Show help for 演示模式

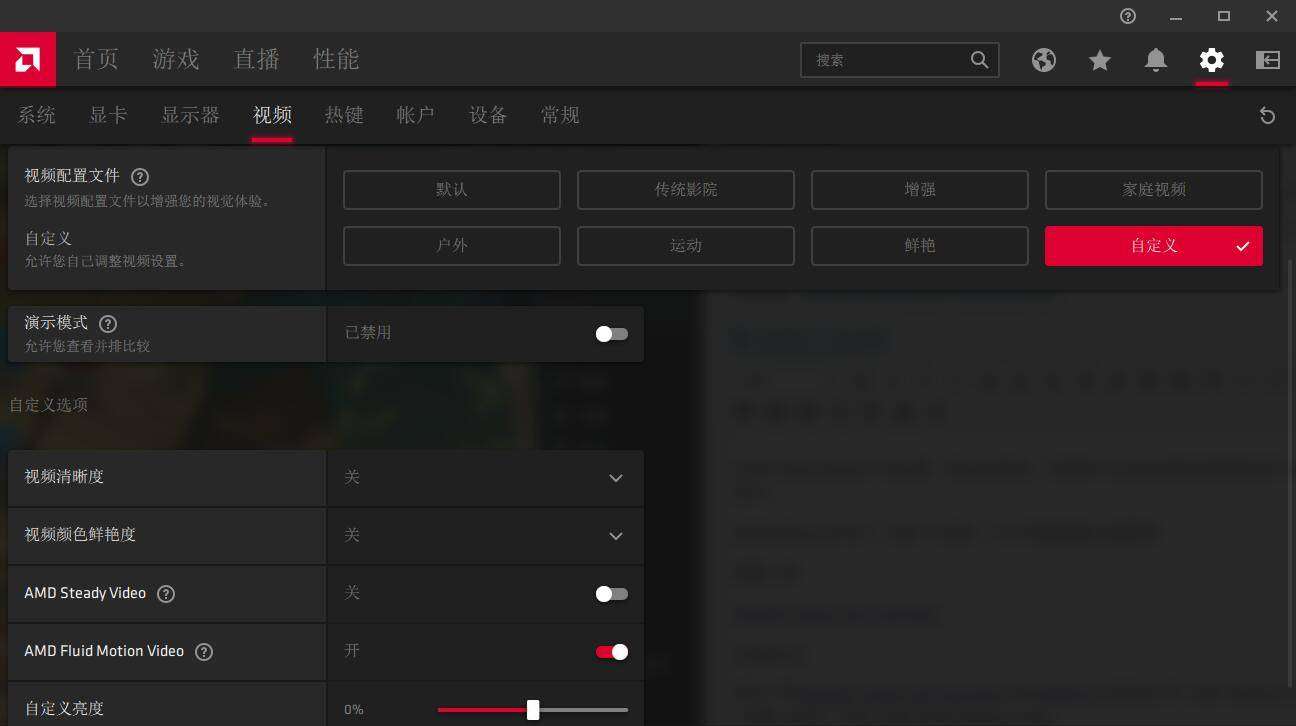point(108,324)
